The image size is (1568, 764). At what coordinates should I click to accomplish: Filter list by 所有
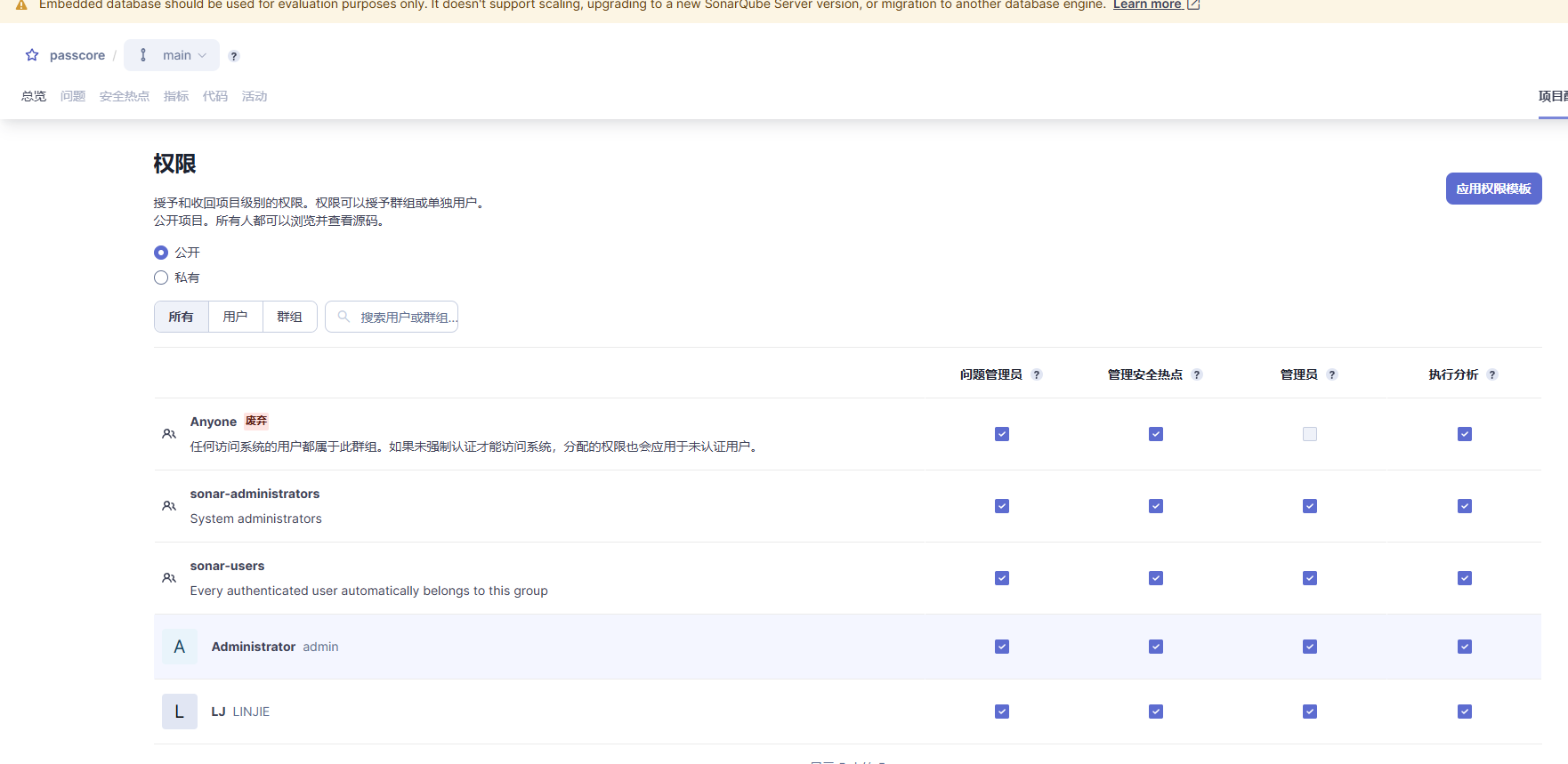pyautogui.click(x=182, y=317)
